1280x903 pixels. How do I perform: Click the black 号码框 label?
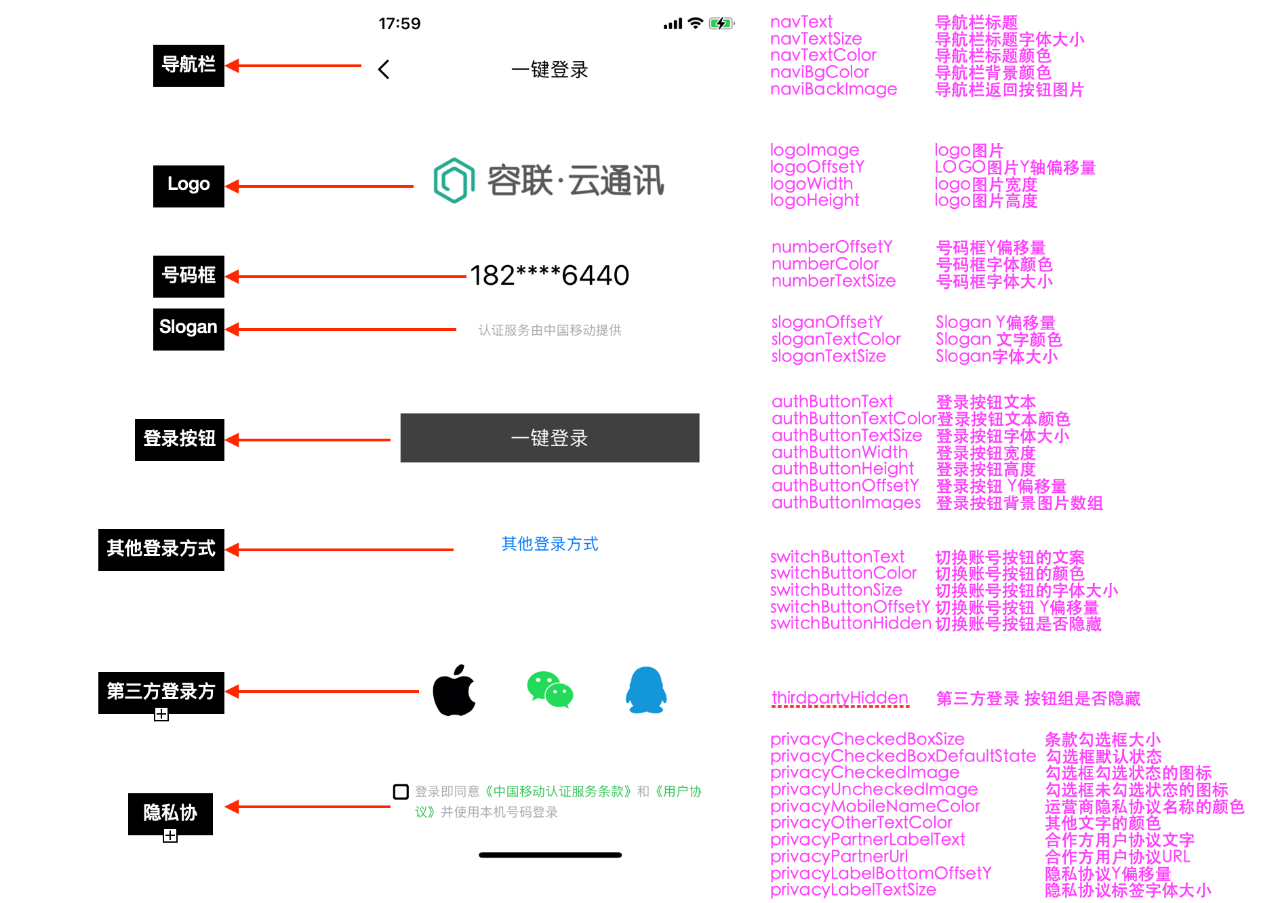pos(189,276)
